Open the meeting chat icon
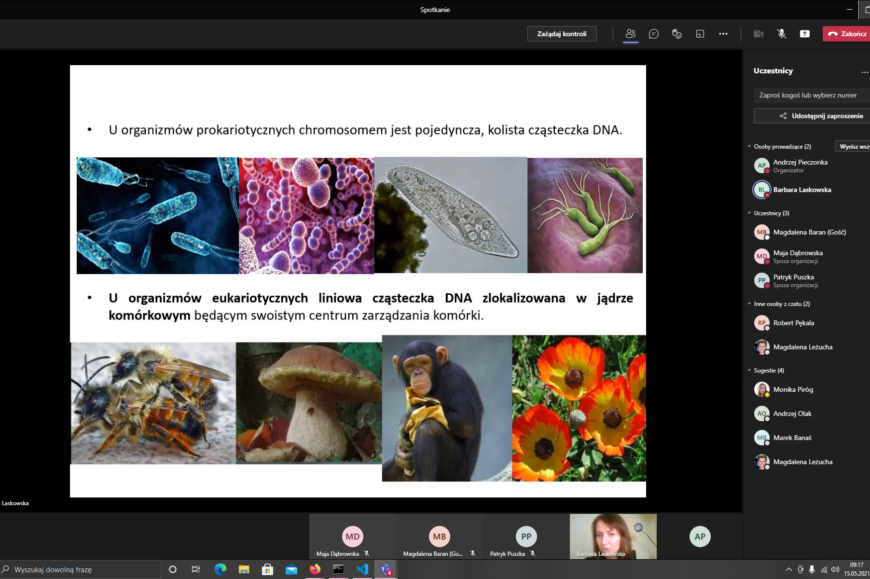 [654, 34]
